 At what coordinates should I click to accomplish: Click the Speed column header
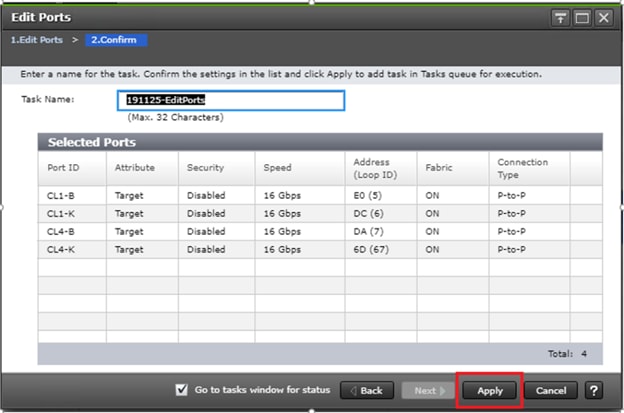tap(300, 168)
